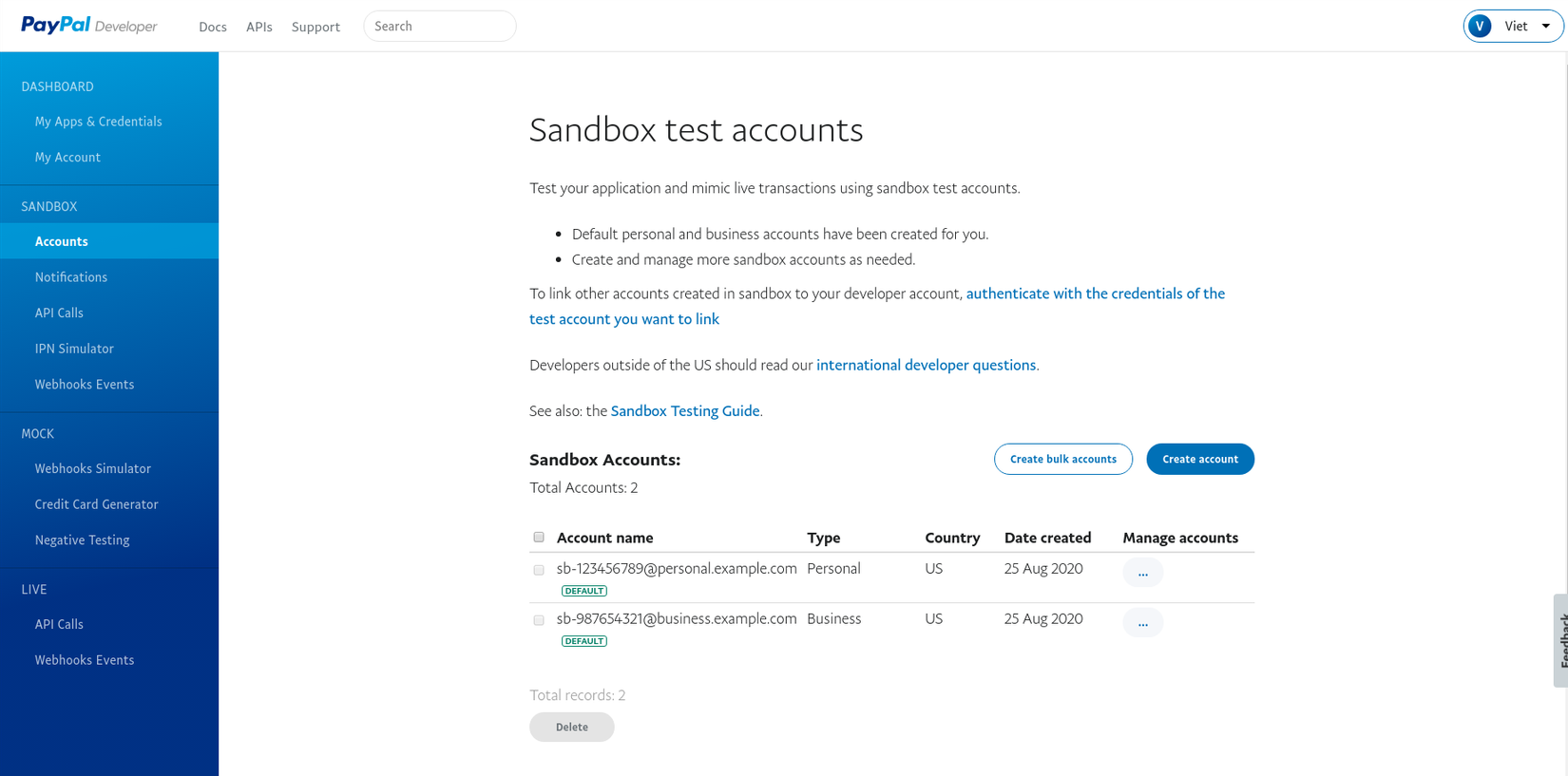The height and width of the screenshot is (776, 1568).
Task: Click the PayPal Developer logo
Action: pos(89,26)
